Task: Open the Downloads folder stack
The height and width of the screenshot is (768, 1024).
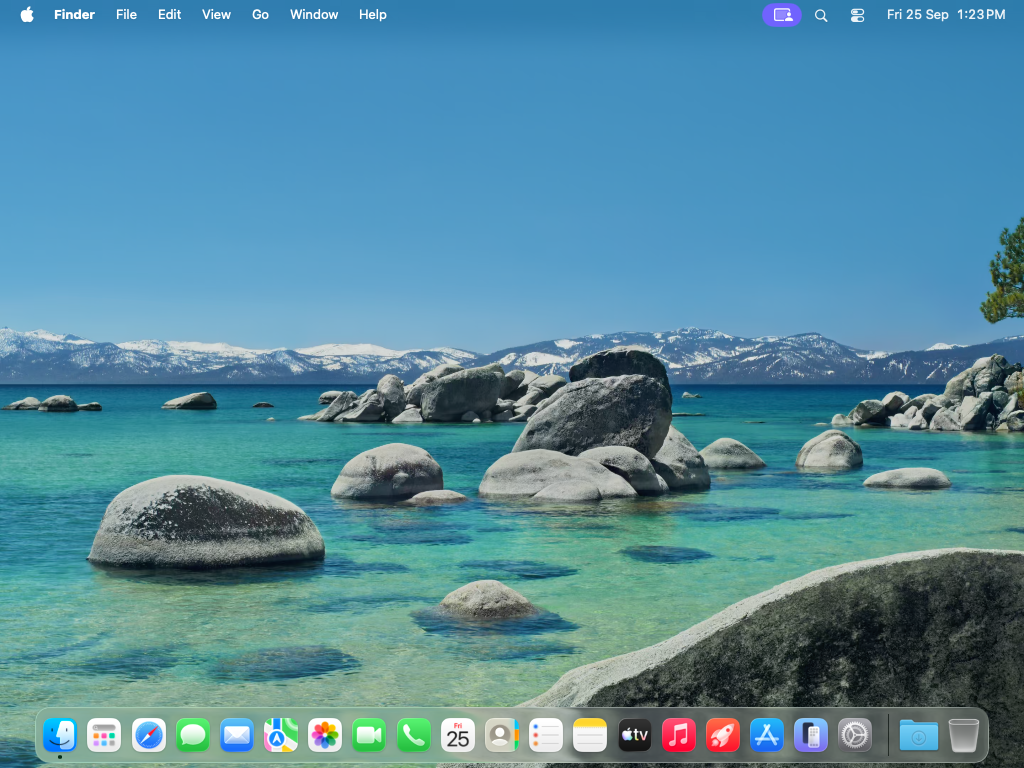Action: [918, 735]
